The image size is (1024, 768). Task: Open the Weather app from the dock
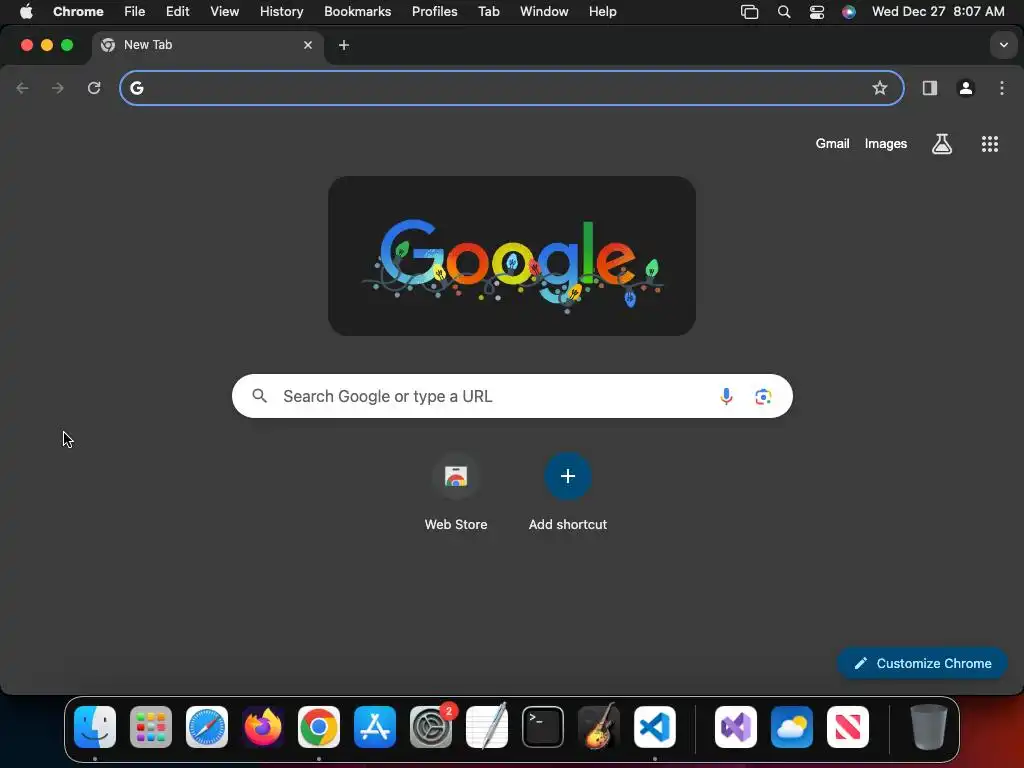pyautogui.click(x=792, y=726)
